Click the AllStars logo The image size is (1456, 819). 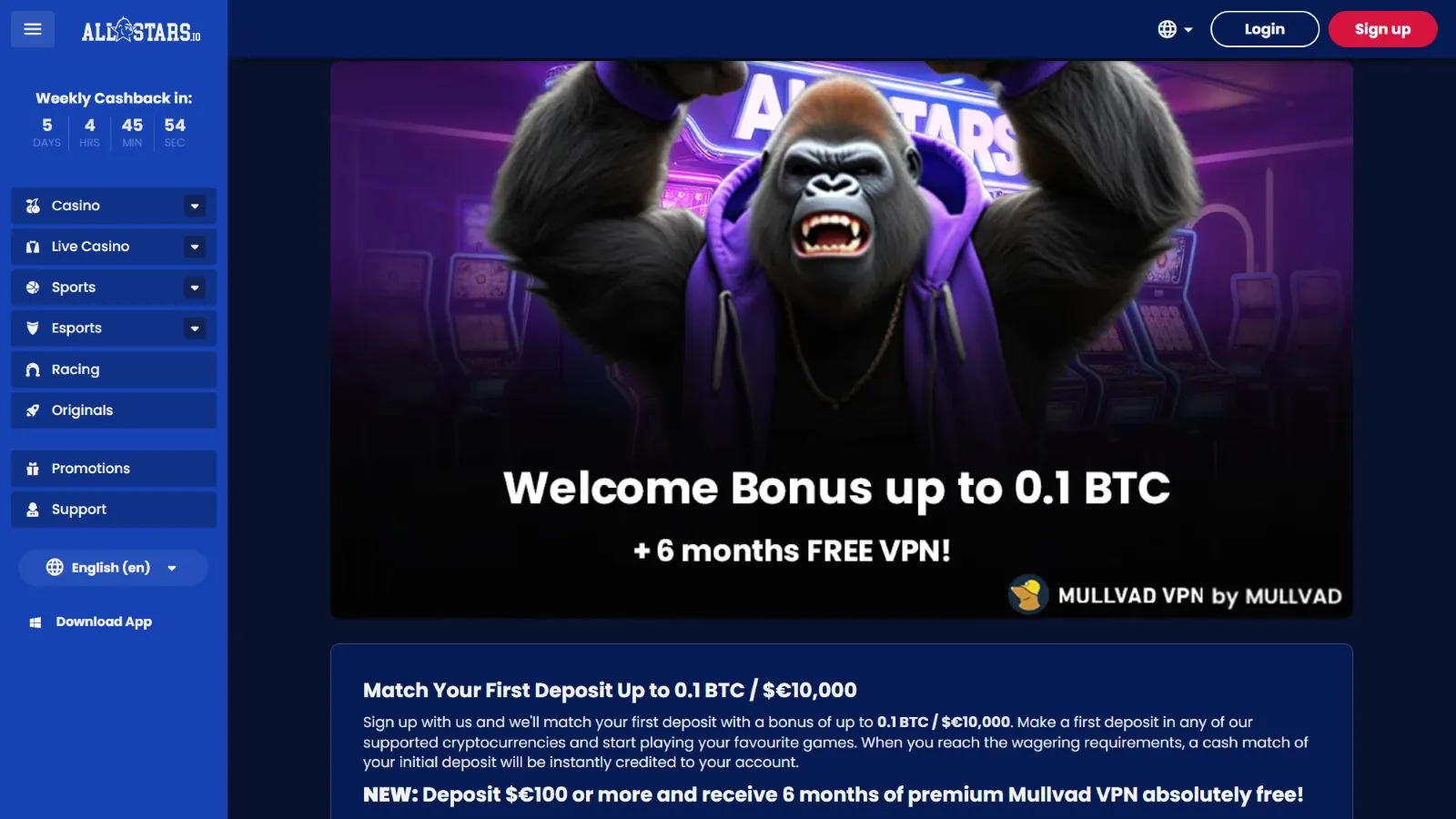[x=141, y=31]
